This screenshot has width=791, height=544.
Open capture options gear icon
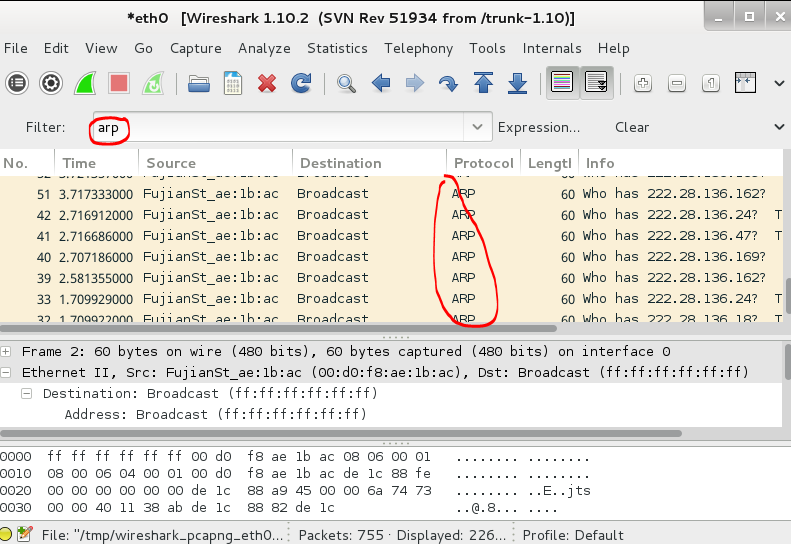(x=51, y=83)
